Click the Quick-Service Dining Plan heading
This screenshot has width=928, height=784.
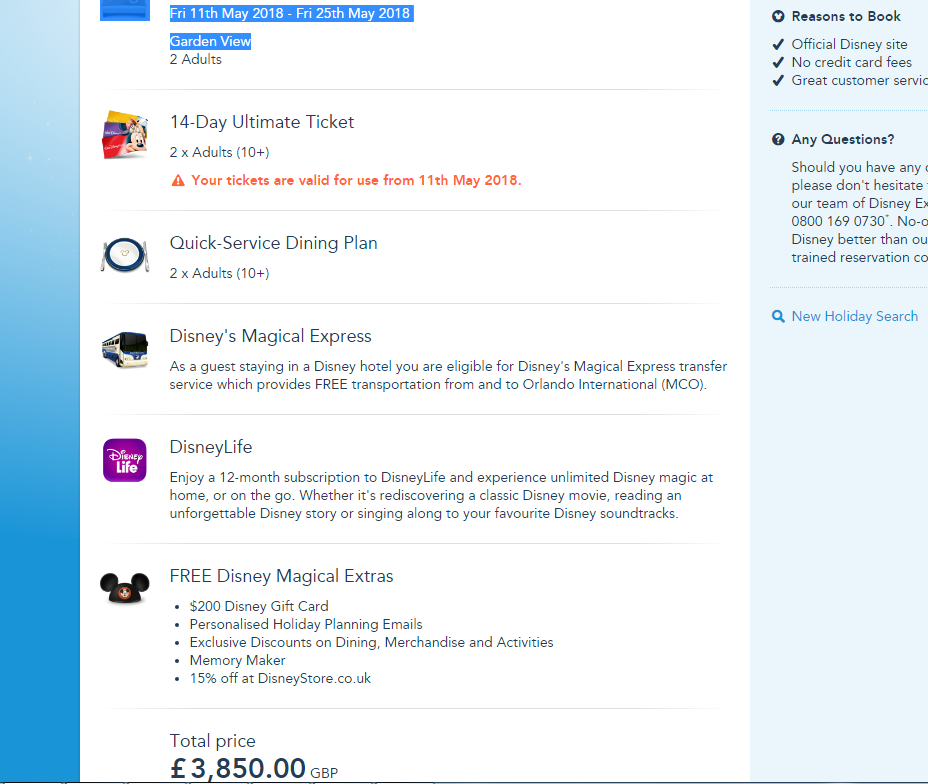273,243
